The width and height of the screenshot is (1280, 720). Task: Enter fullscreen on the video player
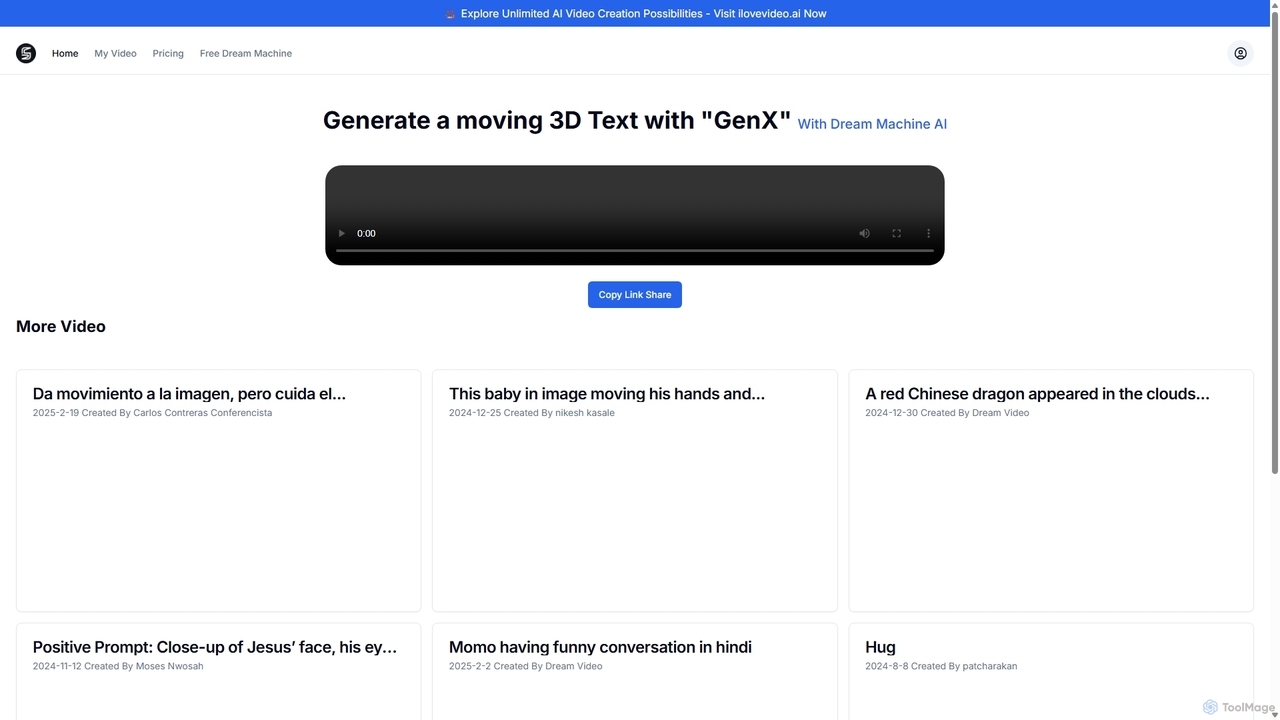[x=896, y=233]
